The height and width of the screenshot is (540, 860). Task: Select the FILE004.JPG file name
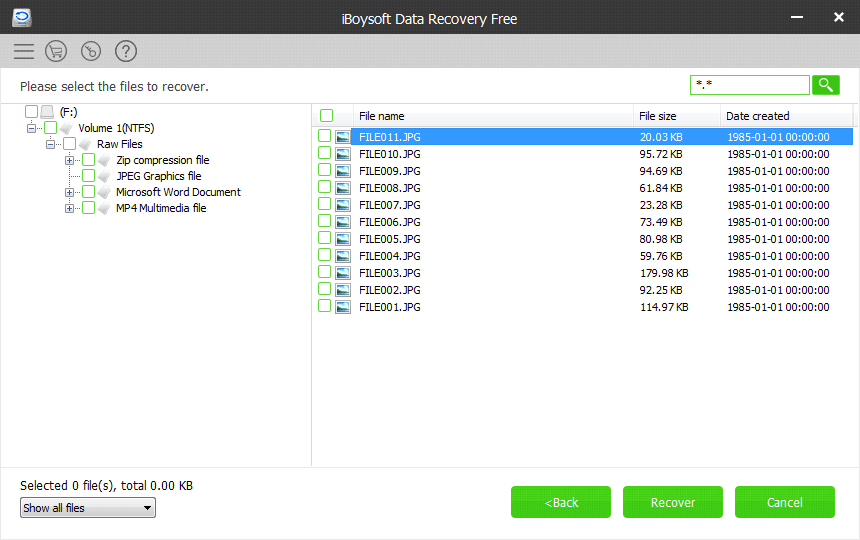389,256
